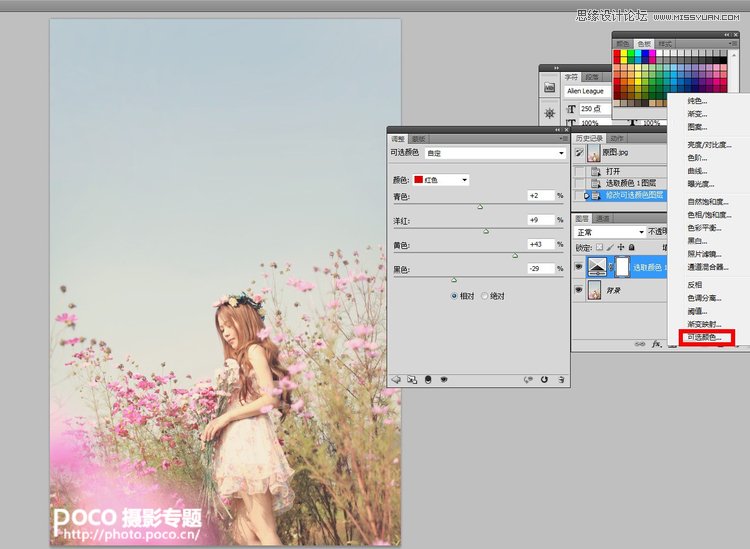This screenshot has width=750, height=549.
Task: Click the reset adjustment icon
Action: tap(545, 379)
